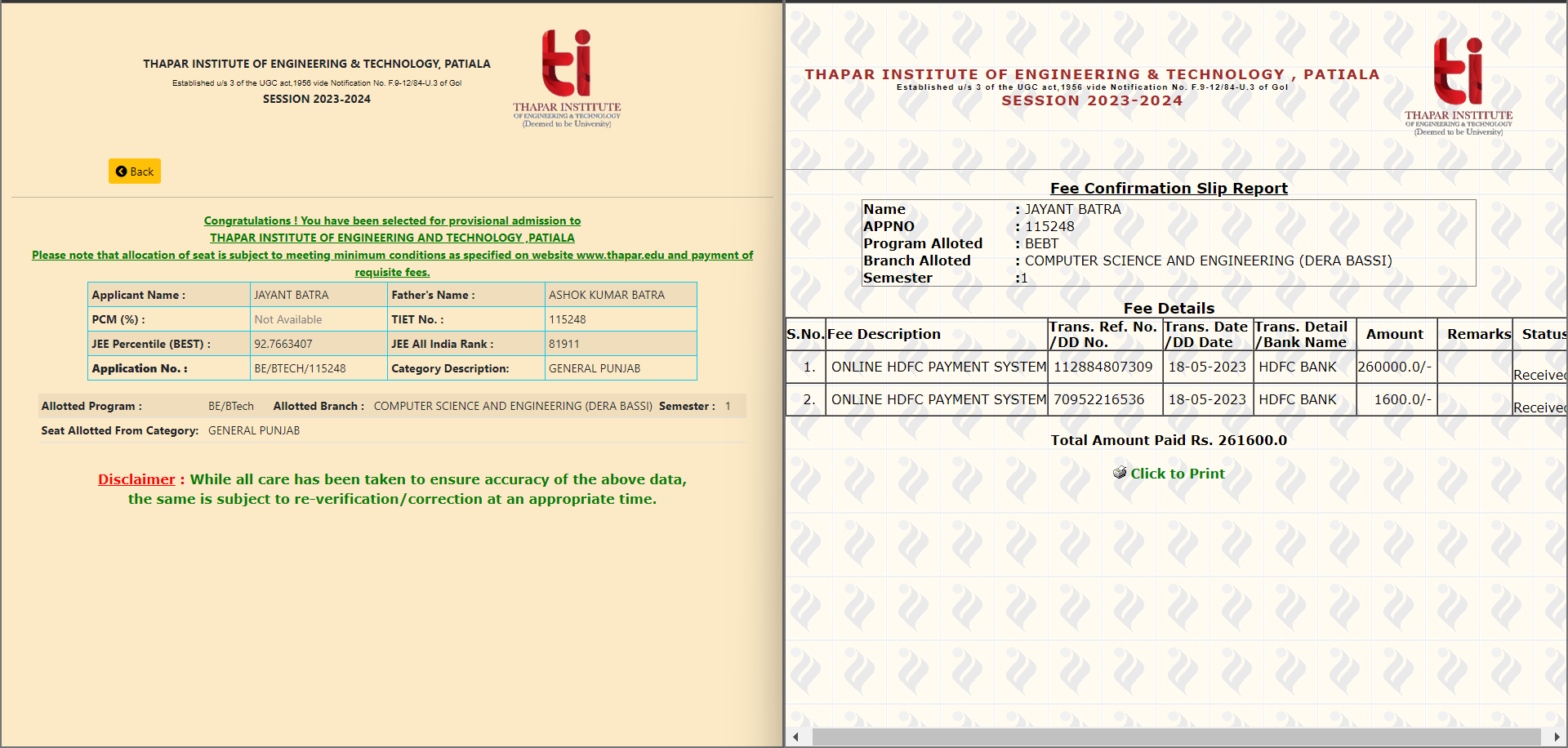
Task: Click the red Disclaimer link
Action: pyautogui.click(x=136, y=479)
